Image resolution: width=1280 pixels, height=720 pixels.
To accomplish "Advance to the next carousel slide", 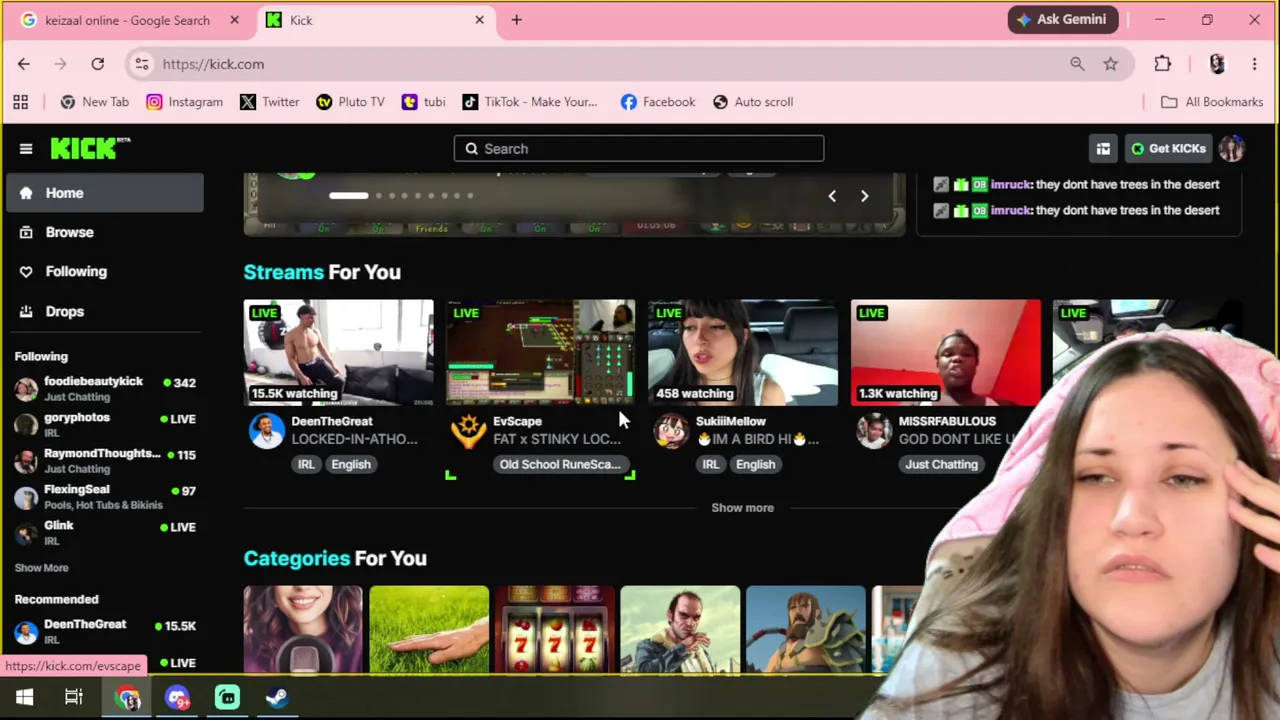I will 865,196.
